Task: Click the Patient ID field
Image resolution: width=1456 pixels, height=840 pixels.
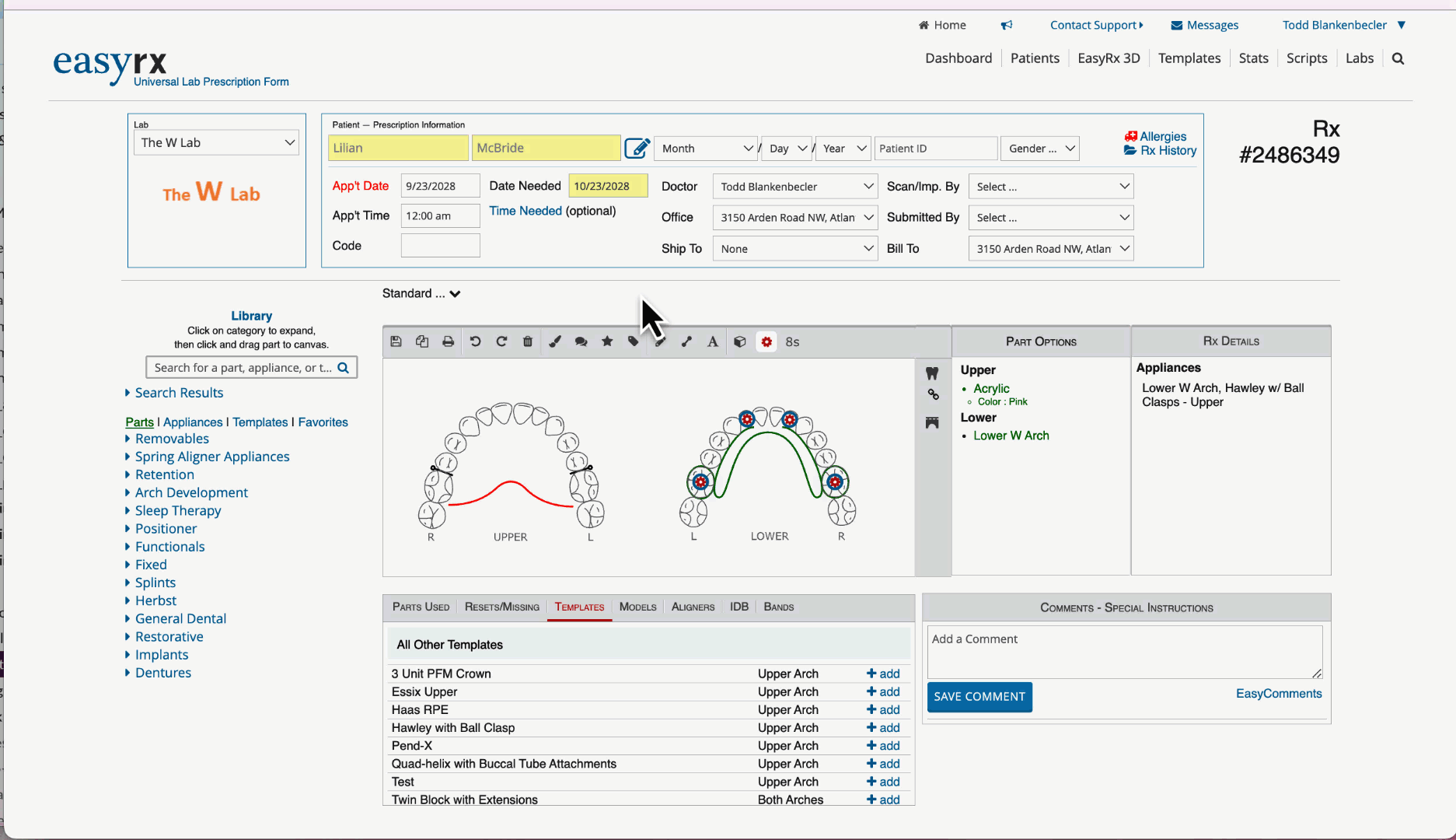Action: pyautogui.click(x=936, y=149)
